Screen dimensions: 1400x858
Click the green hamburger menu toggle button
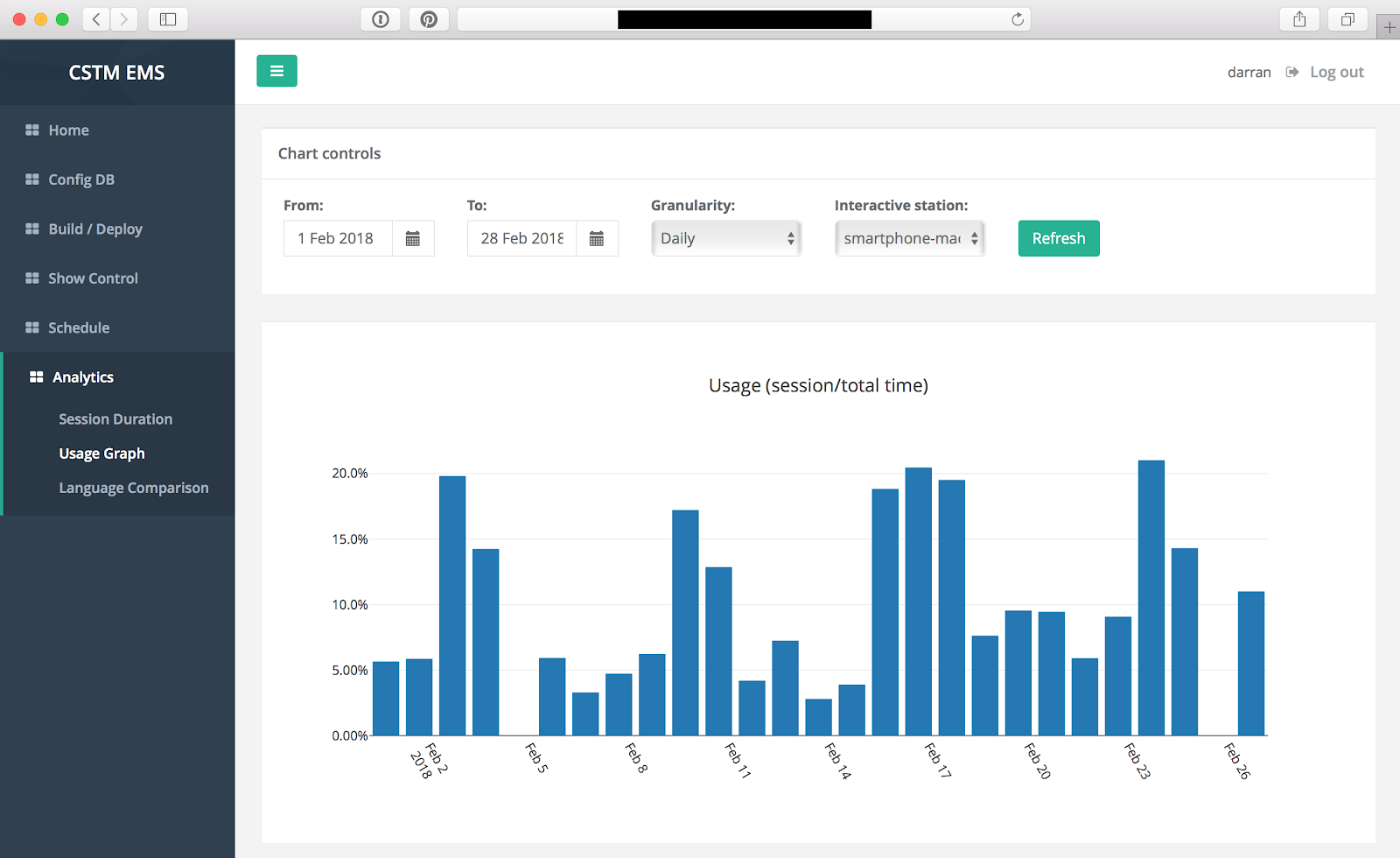point(276,71)
